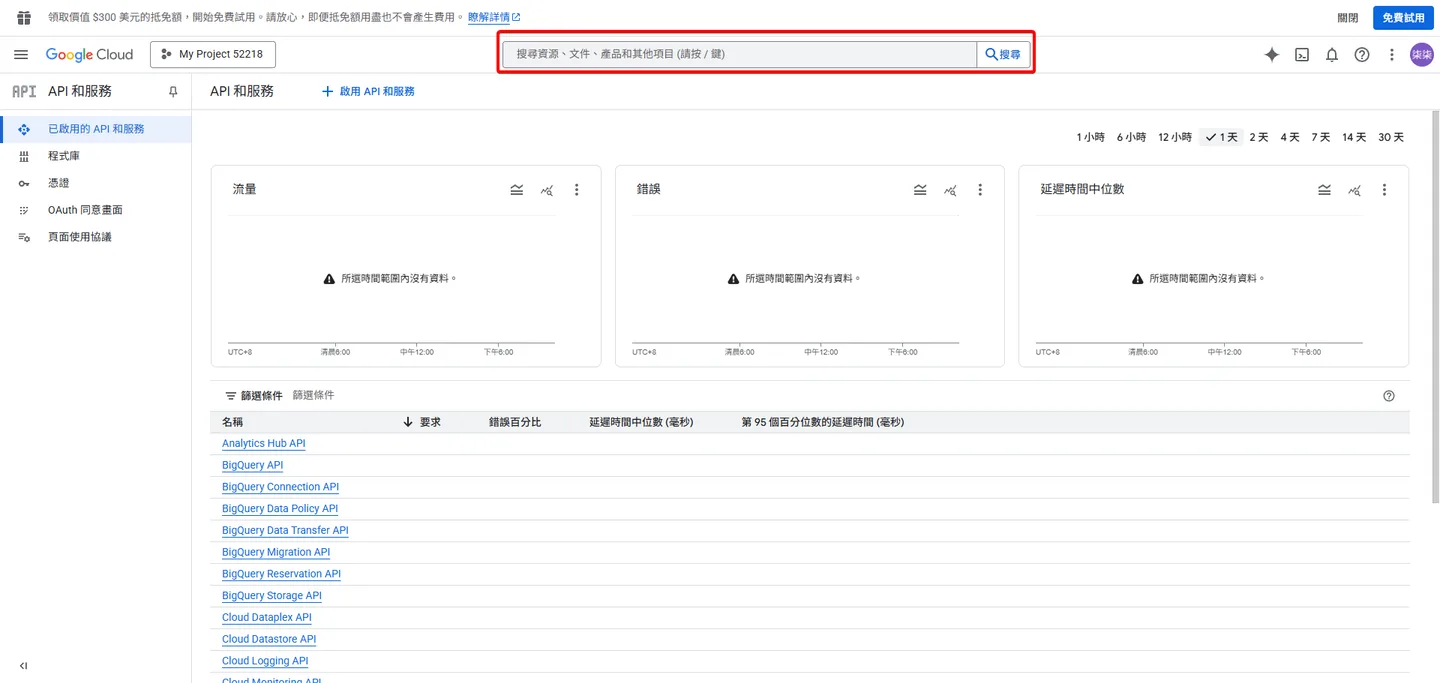1440x683 pixels.
Task: Open the BigQuery Migration API link
Action: (276, 553)
